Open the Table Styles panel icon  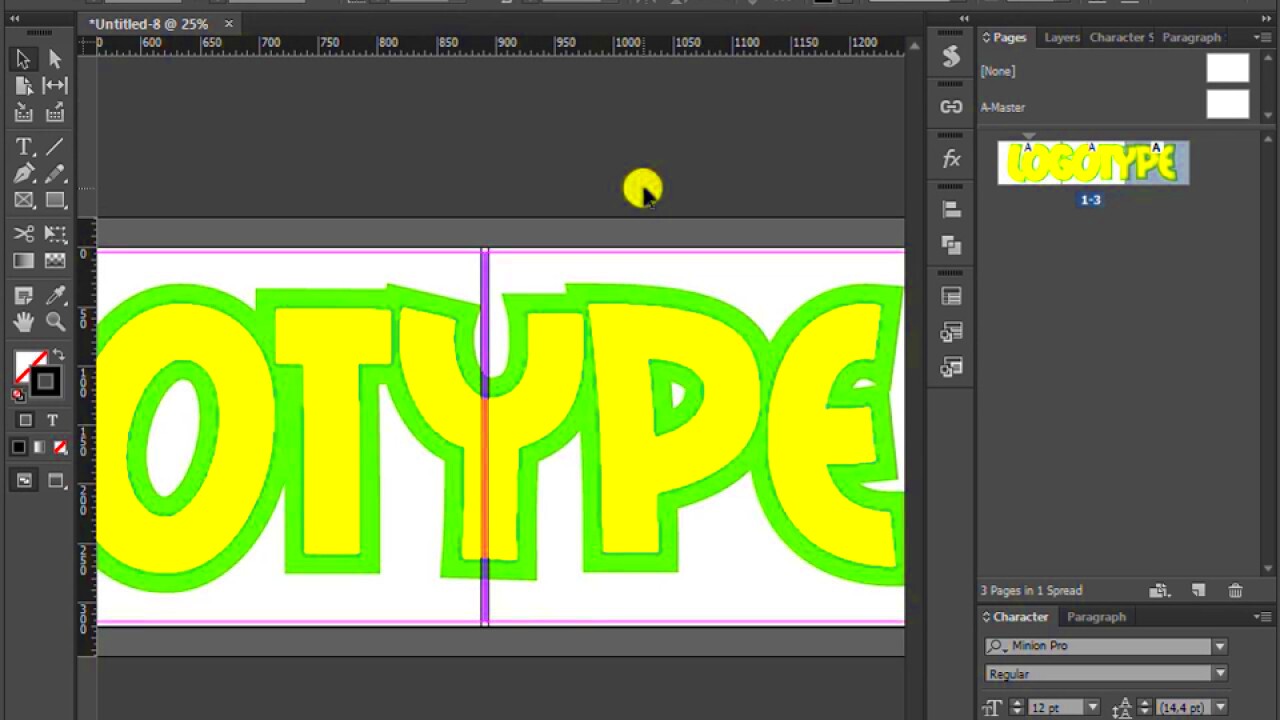951,332
